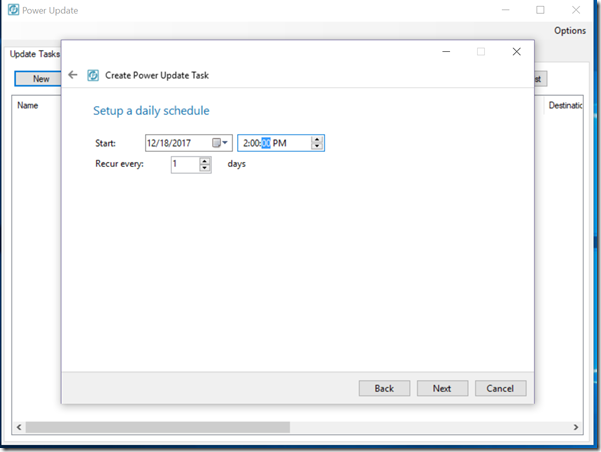601x452 pixels.
Task: Click the Recur every: label
Action: tap(119, 164)
